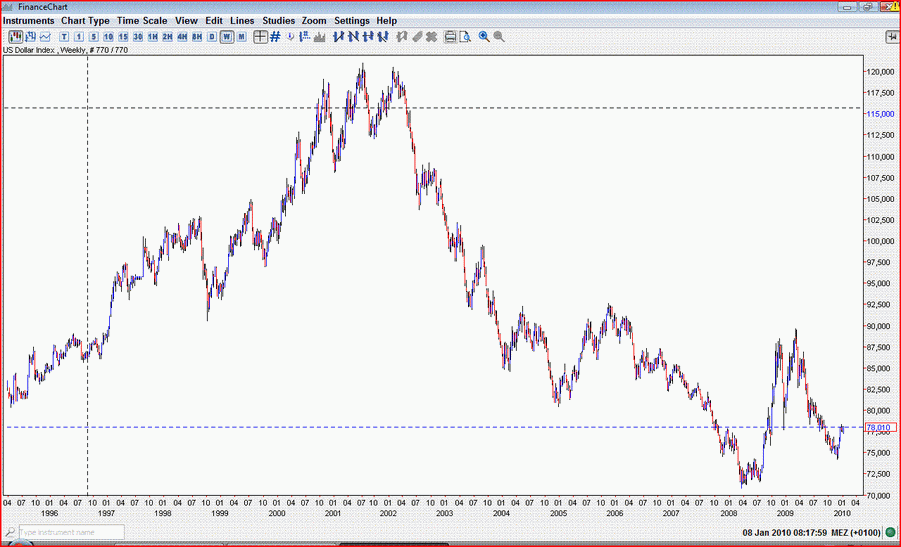901x547 pixels.
Task: Click the second blue line tool
Action: click(x=353, y=37)
